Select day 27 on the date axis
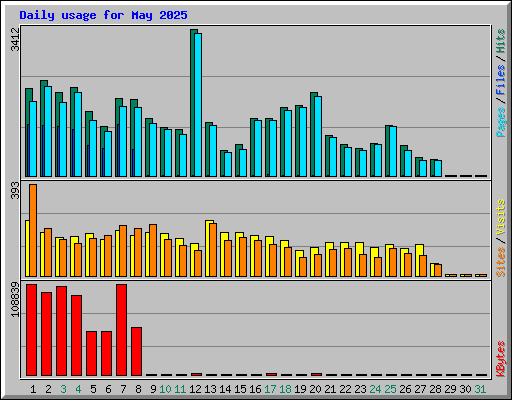The width and height of the screenshot is (512, 400). click(420, 389)
